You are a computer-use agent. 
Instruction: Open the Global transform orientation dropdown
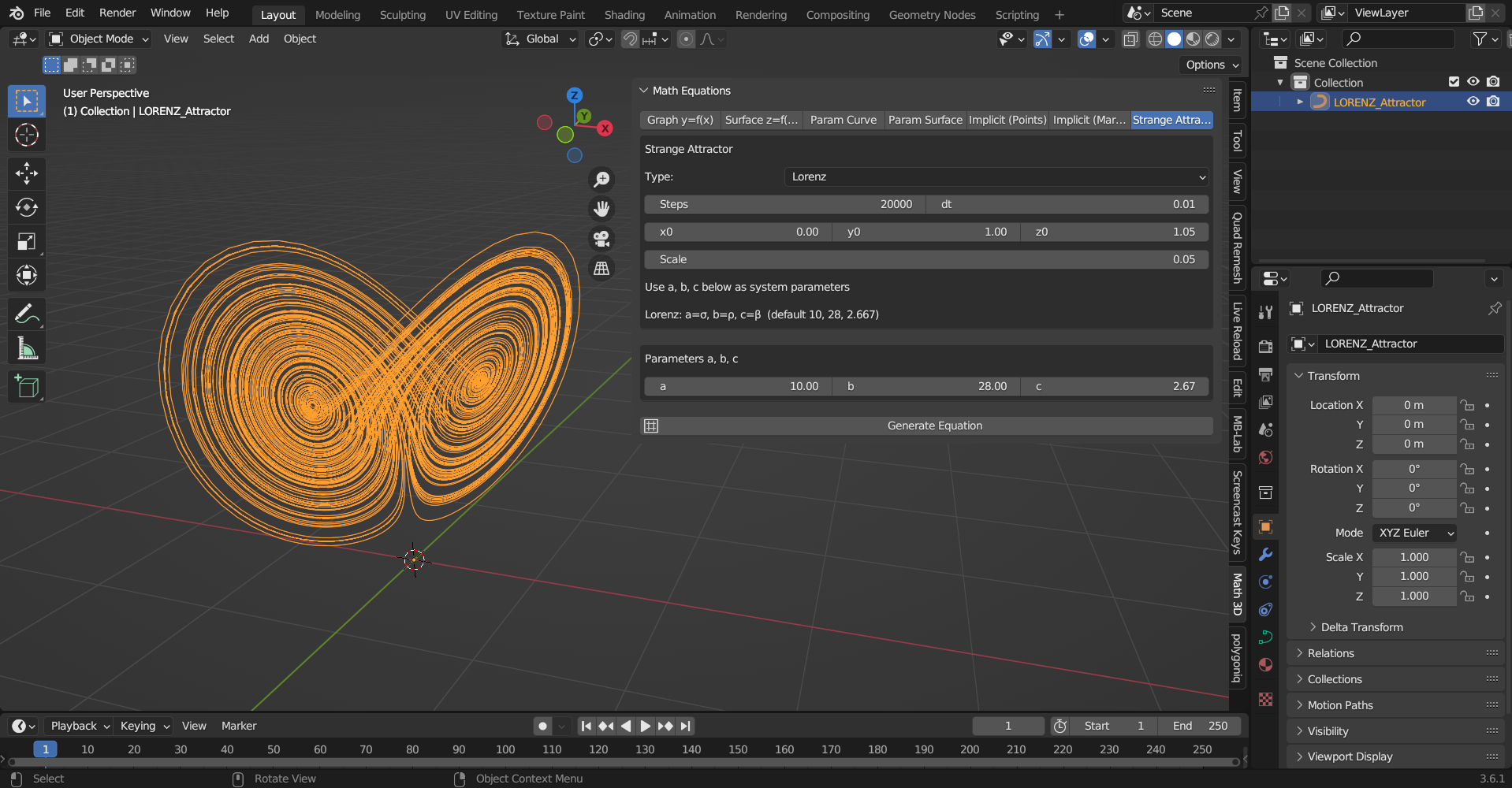539,38
